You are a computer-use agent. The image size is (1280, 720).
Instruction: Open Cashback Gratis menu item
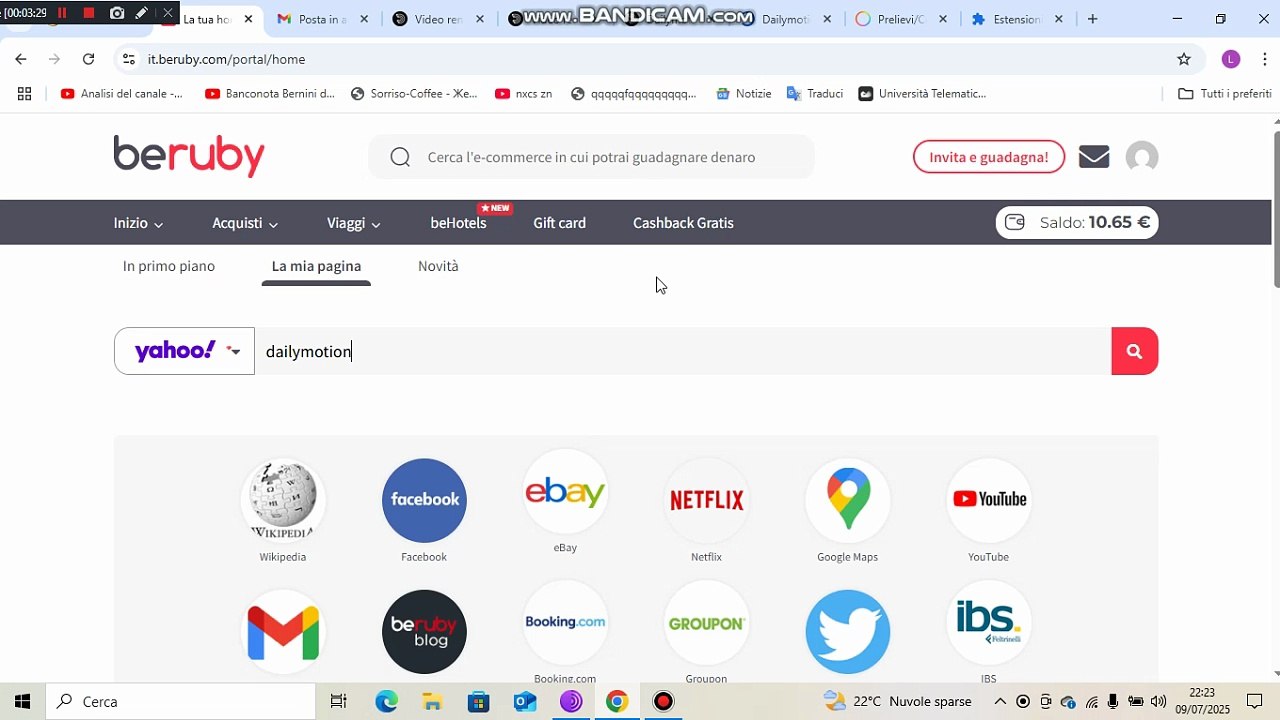pyautogui.click(x=683, y=223)
